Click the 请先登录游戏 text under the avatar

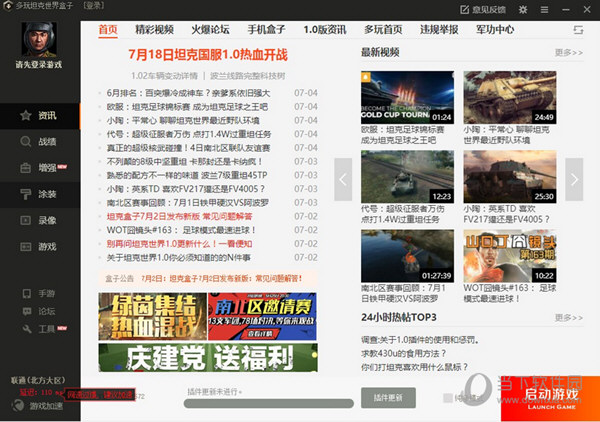click(39, 65)
